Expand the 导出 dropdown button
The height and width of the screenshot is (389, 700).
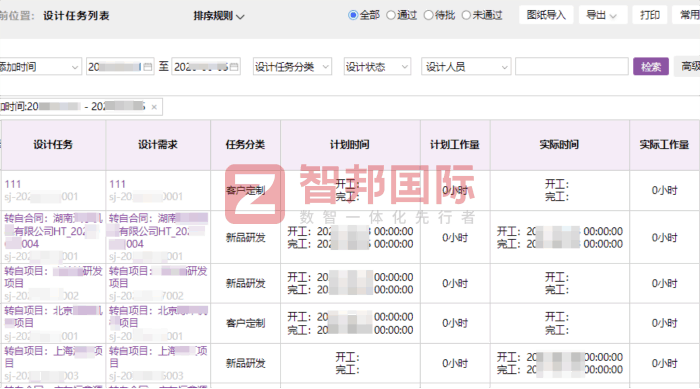[x=603, y=15]
